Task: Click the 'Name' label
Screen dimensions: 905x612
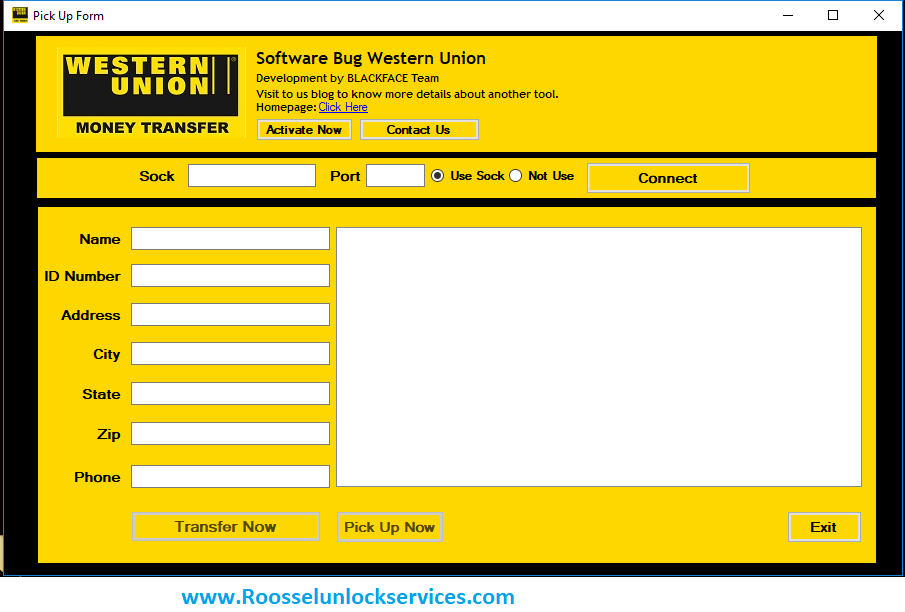Action: (100, 239)
